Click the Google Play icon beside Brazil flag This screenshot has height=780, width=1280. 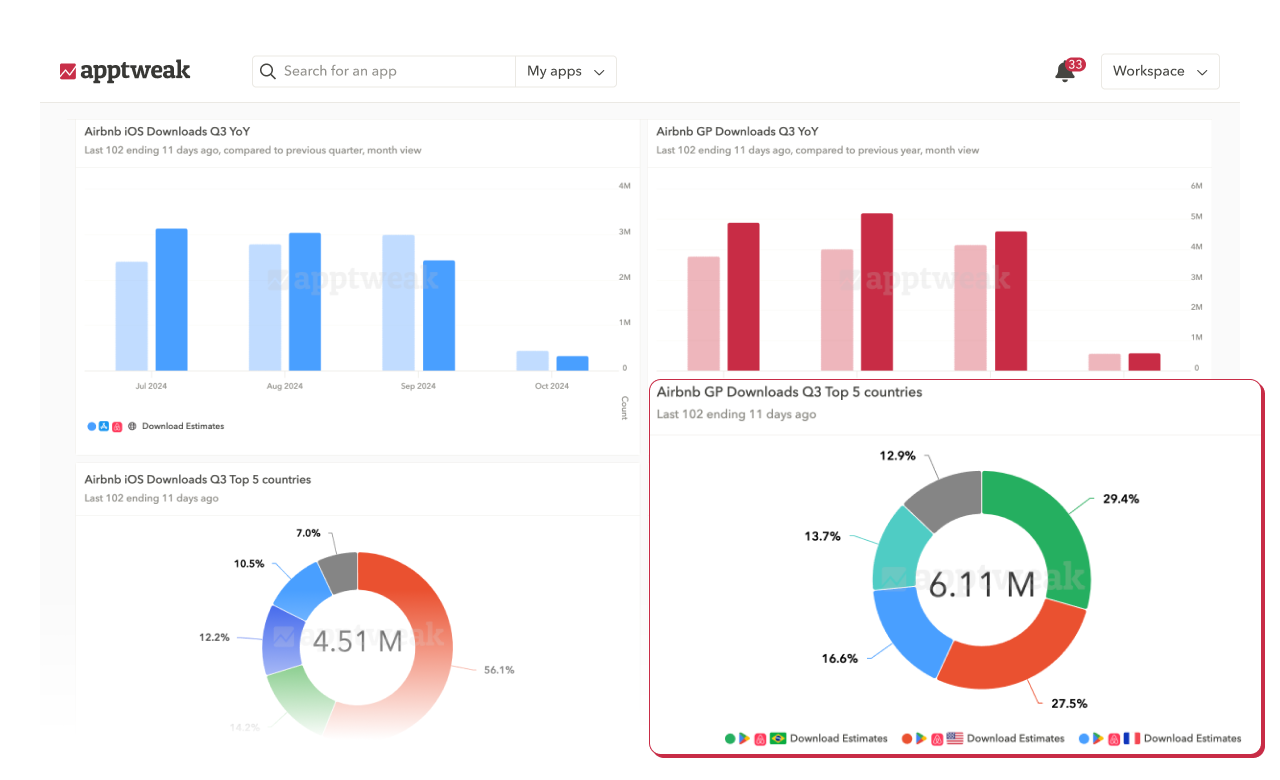[744, 739]
